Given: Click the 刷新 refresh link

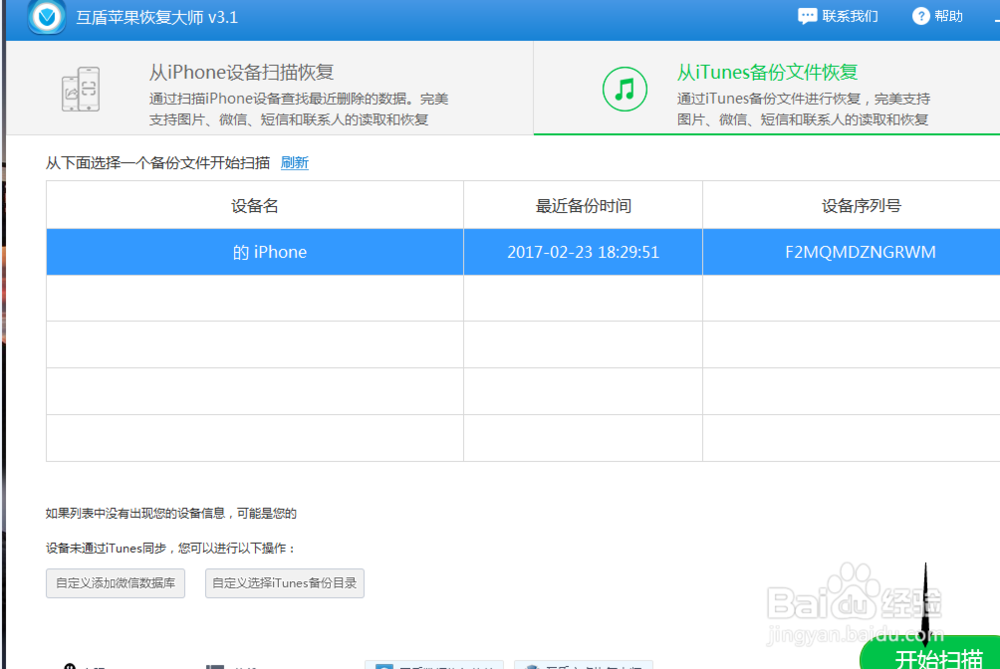Looking at the screenshot, I should point(294,163).
